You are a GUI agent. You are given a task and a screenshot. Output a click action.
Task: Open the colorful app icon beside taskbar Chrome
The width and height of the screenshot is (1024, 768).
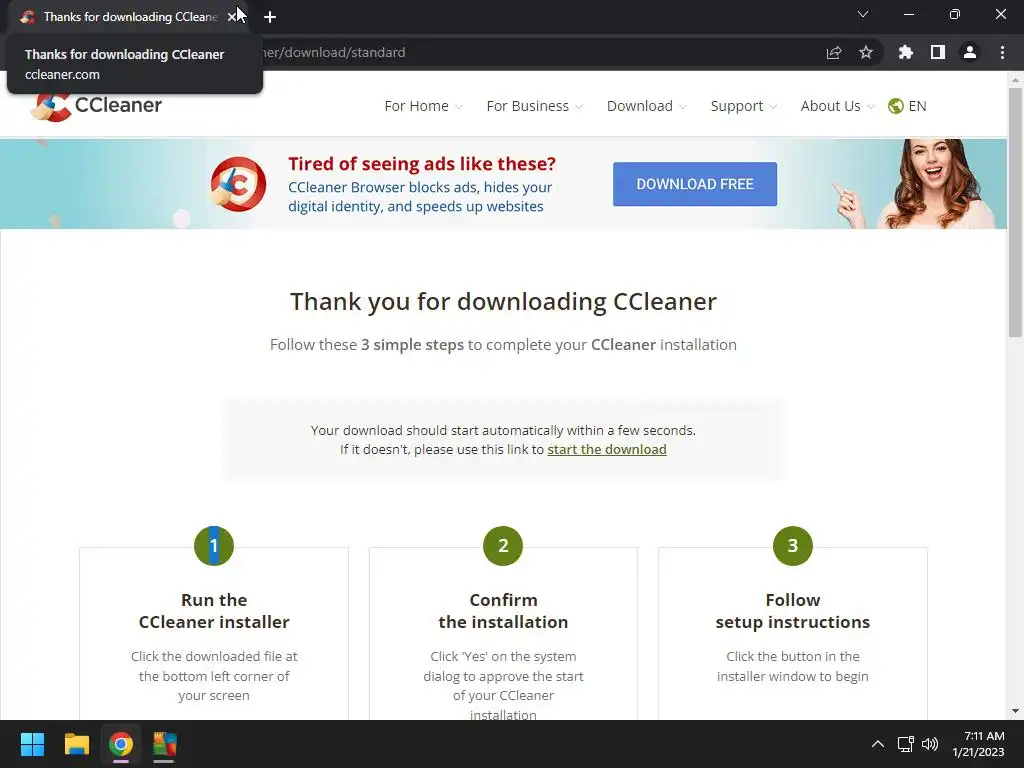click(165, 744)
